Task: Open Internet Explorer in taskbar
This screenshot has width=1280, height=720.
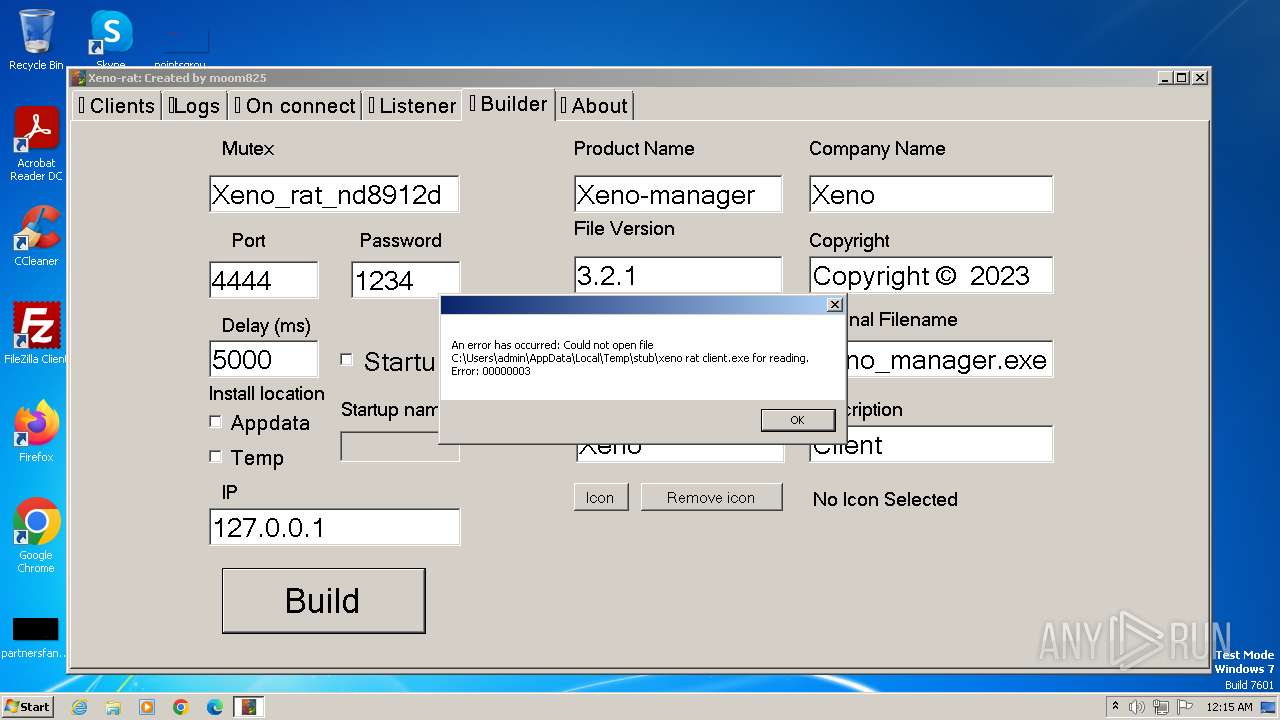Action: point(79,707)
